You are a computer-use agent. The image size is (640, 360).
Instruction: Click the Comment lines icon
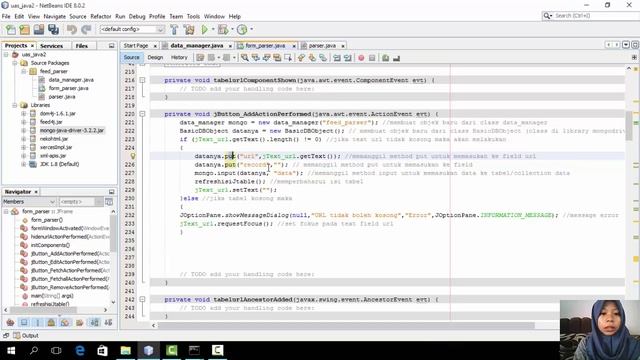click(385, 58)
